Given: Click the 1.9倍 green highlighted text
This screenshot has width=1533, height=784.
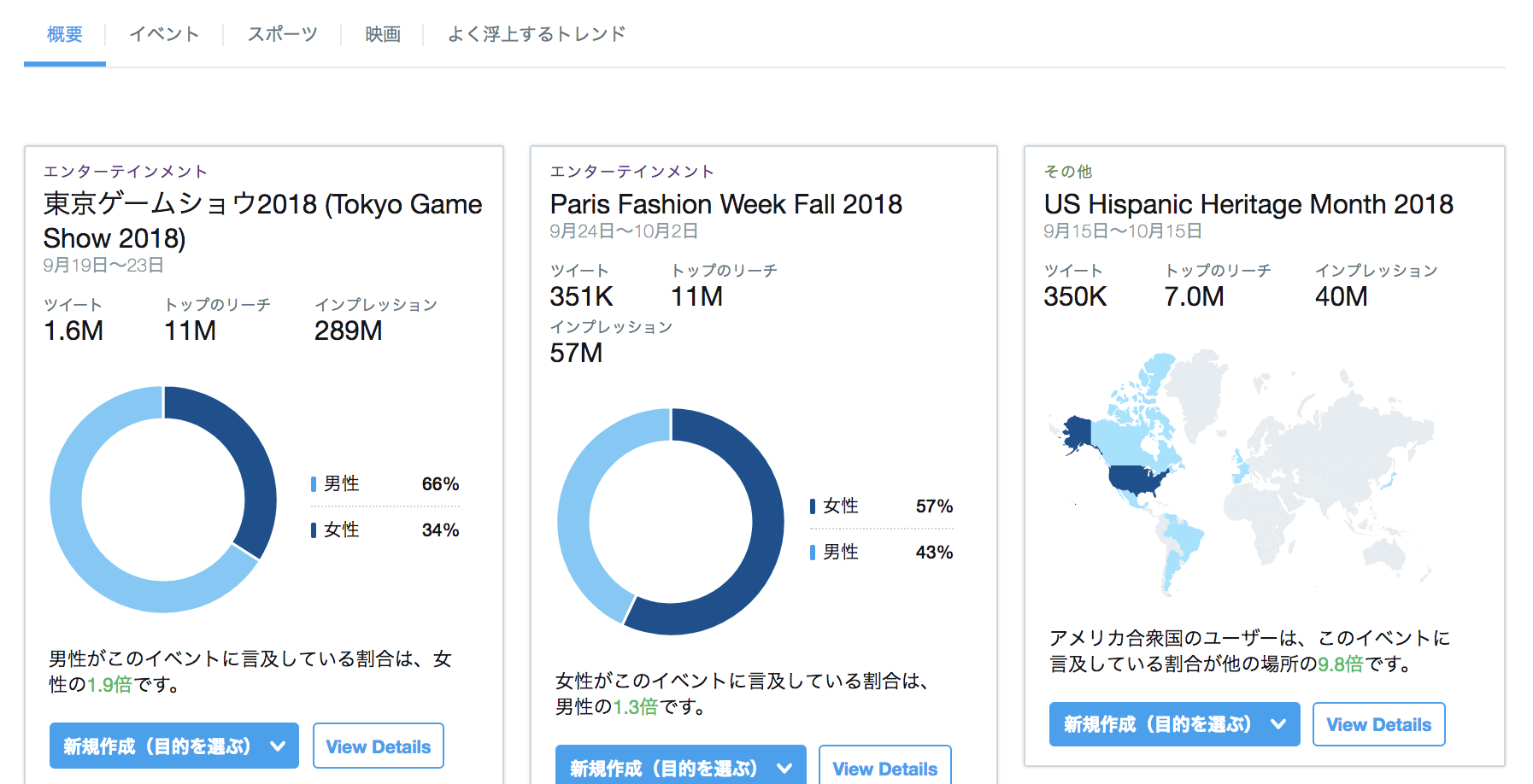Looking at the screenshot, I should coord(109,684).
